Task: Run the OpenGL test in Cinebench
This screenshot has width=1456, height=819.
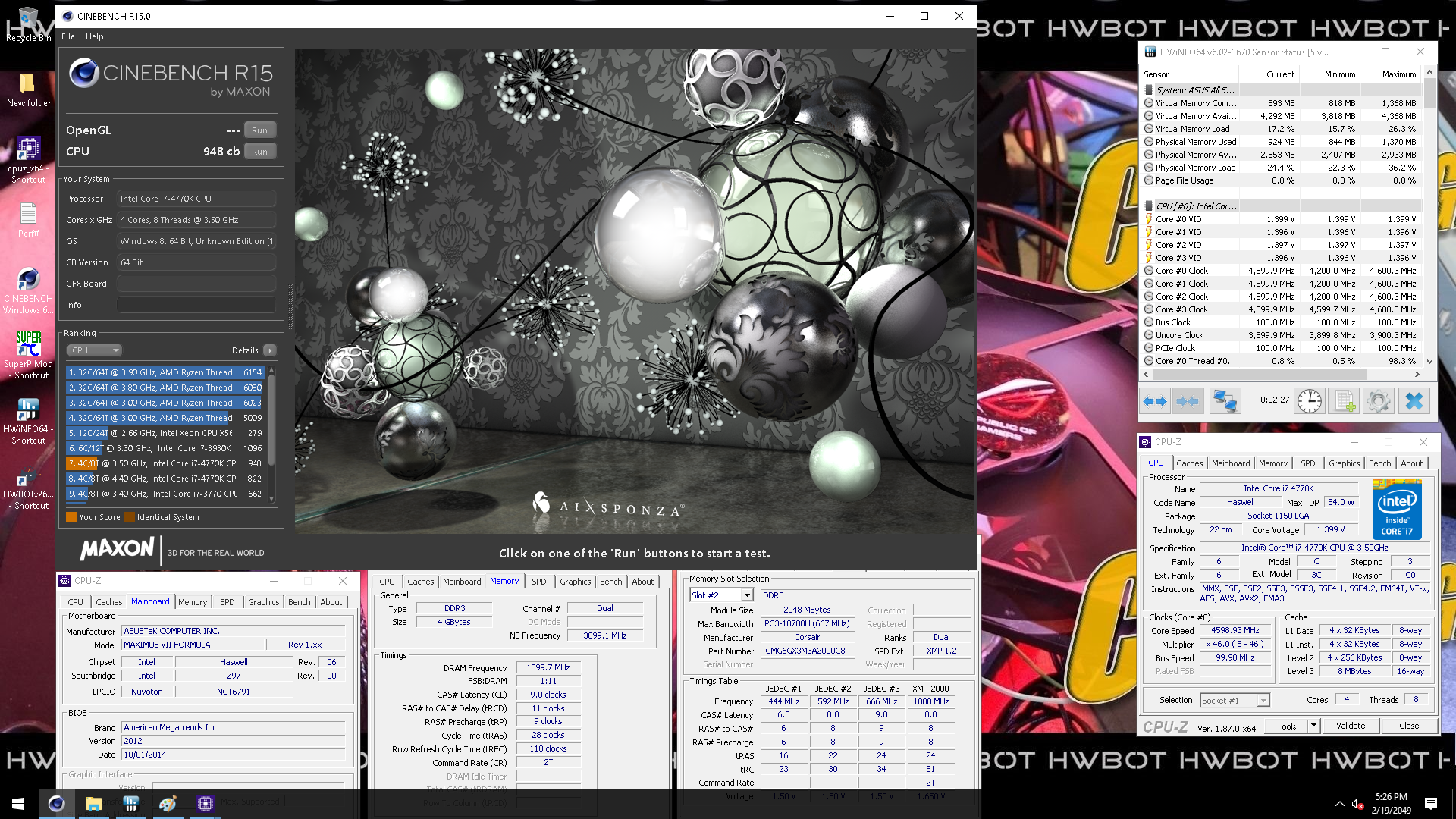Action: pyautogui.click(x=259, y=130)
